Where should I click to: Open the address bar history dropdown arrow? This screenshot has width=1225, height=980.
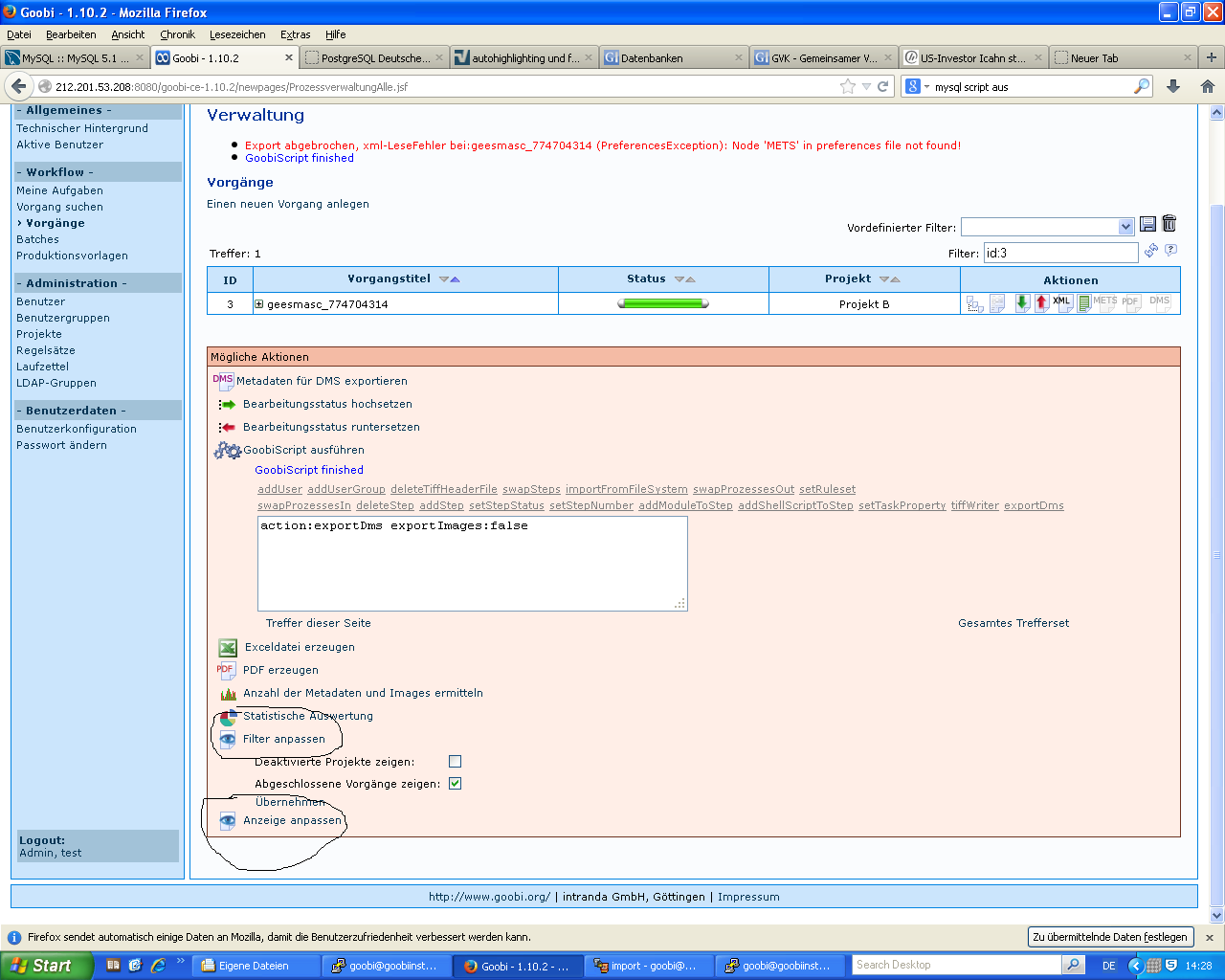point(866,86)
